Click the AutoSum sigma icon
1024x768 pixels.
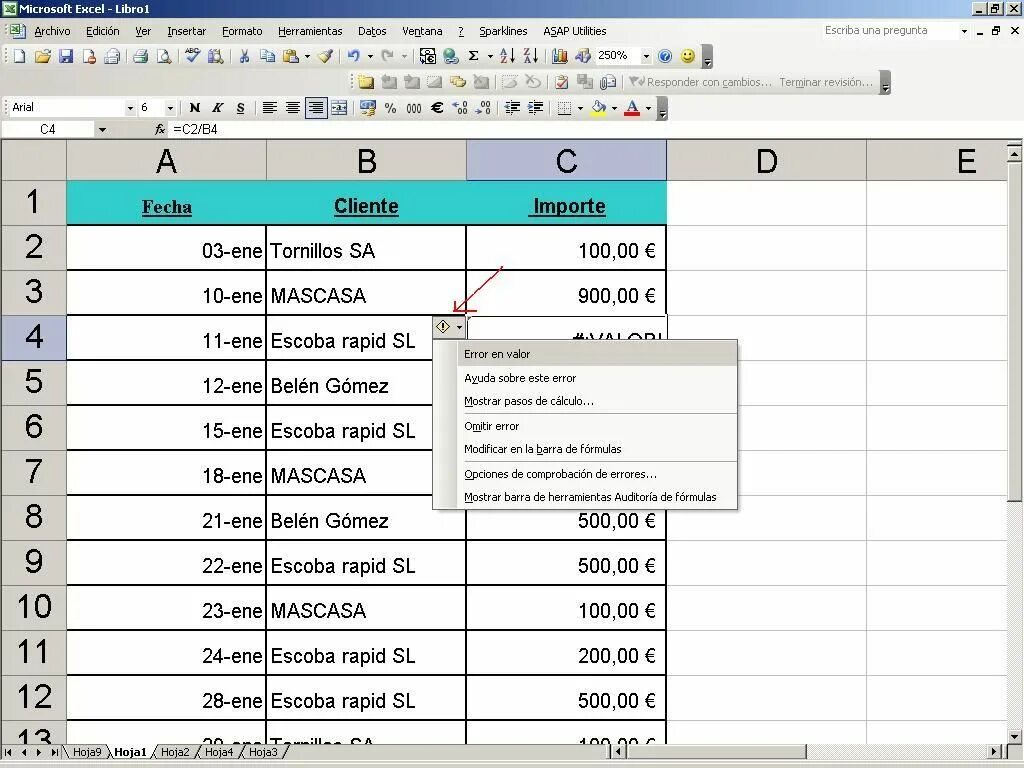click(474, 56)
